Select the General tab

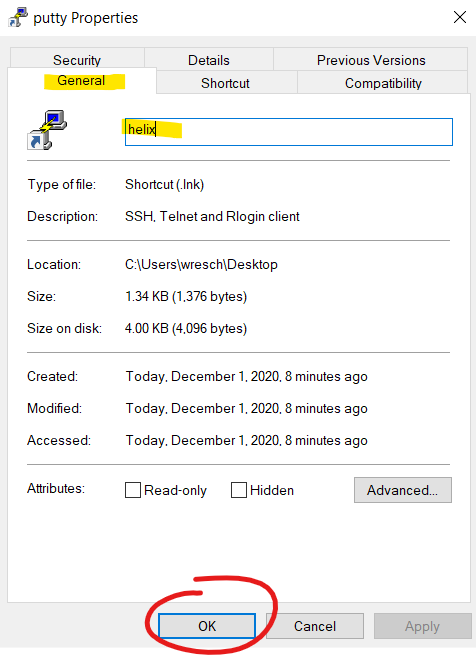coord(82,80)
